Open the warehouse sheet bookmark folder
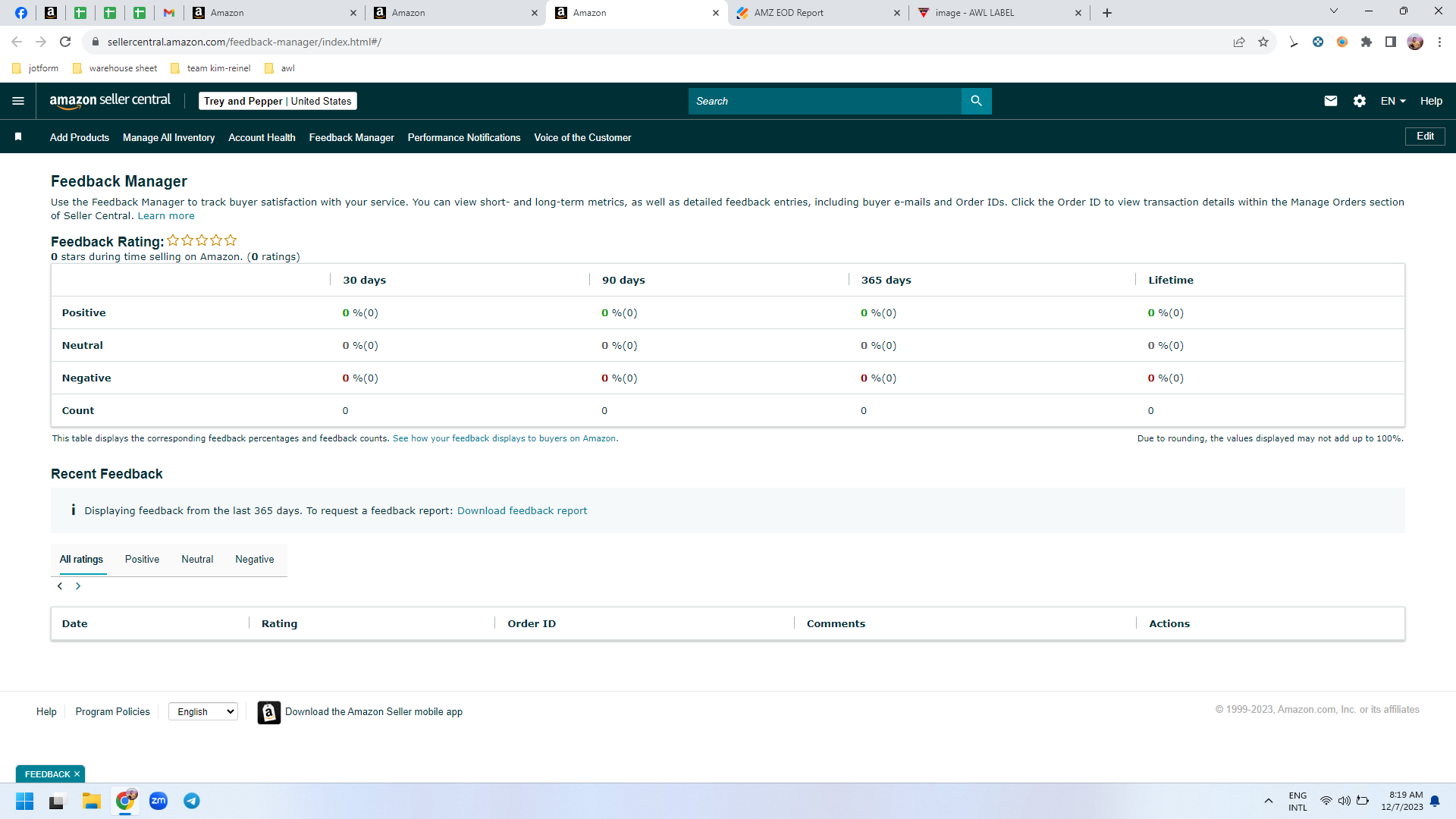 [x=115, y=68]
